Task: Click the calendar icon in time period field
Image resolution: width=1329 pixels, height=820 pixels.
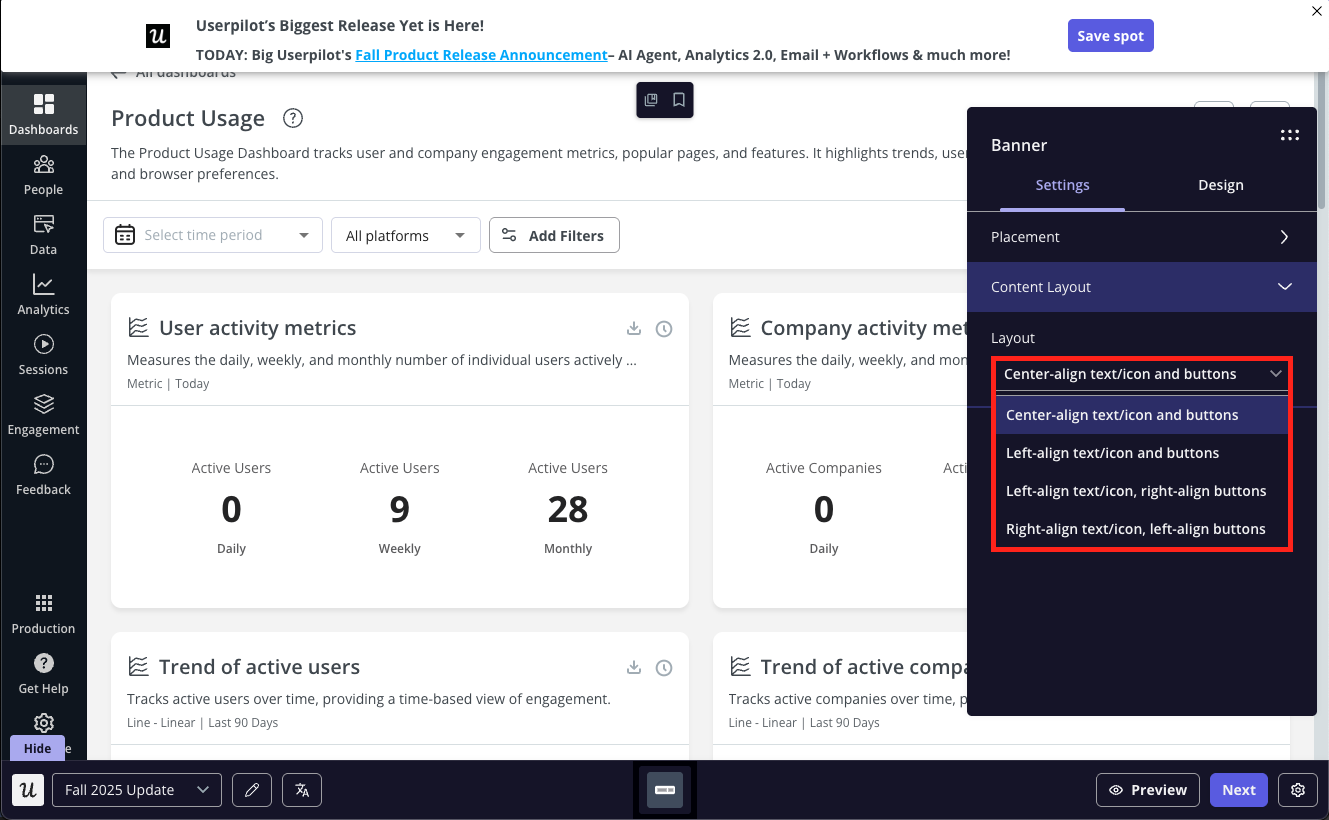Action: pos(125,235)
